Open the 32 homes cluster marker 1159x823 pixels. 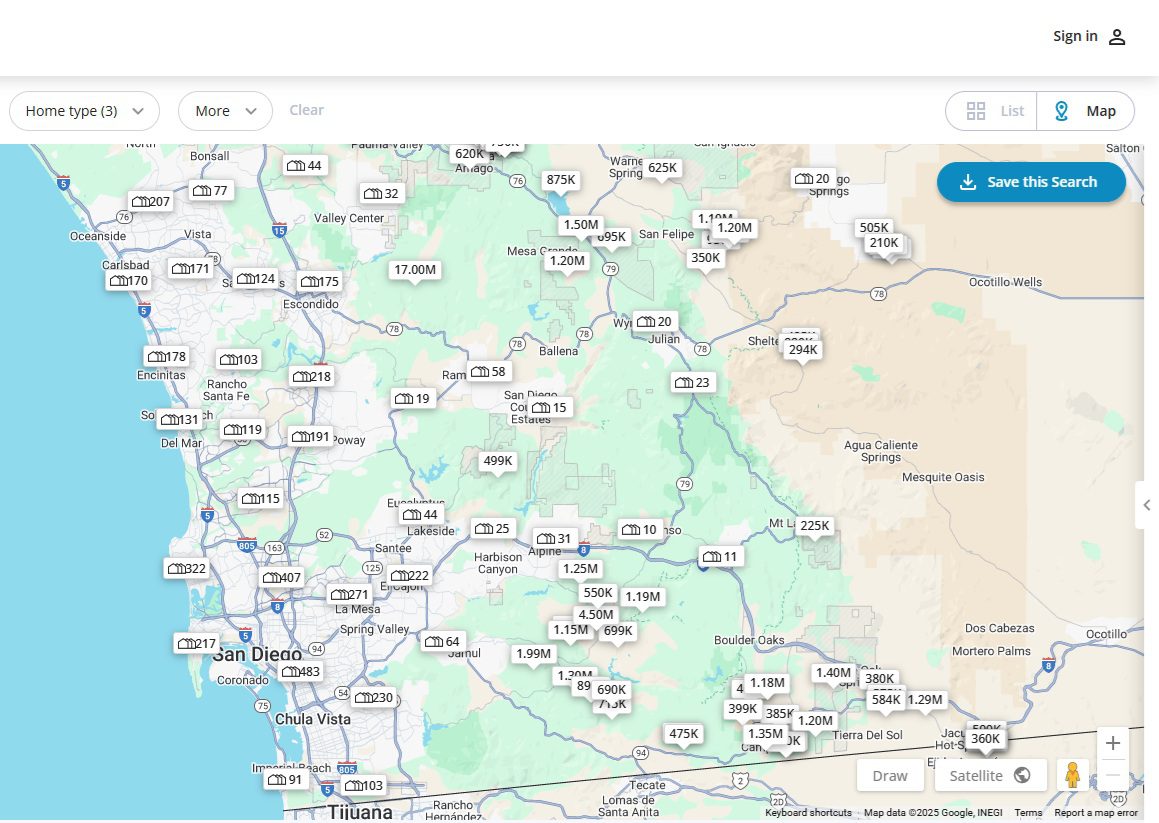click(x=381, y=194)
